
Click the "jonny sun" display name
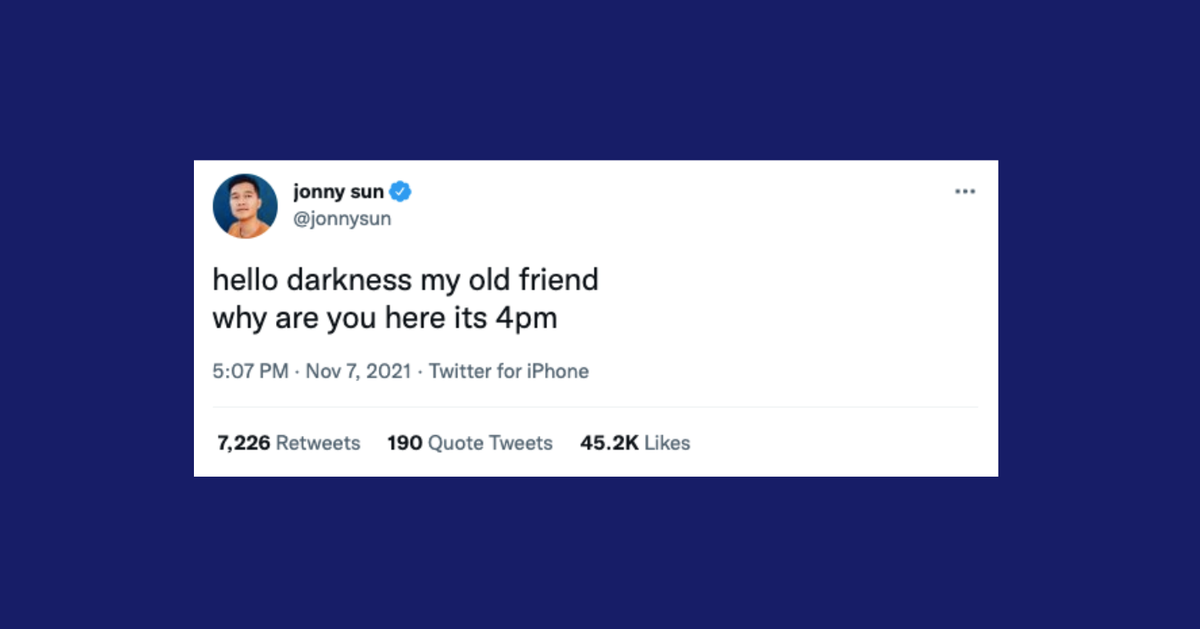pyautogui.click(x=340, y=190)
